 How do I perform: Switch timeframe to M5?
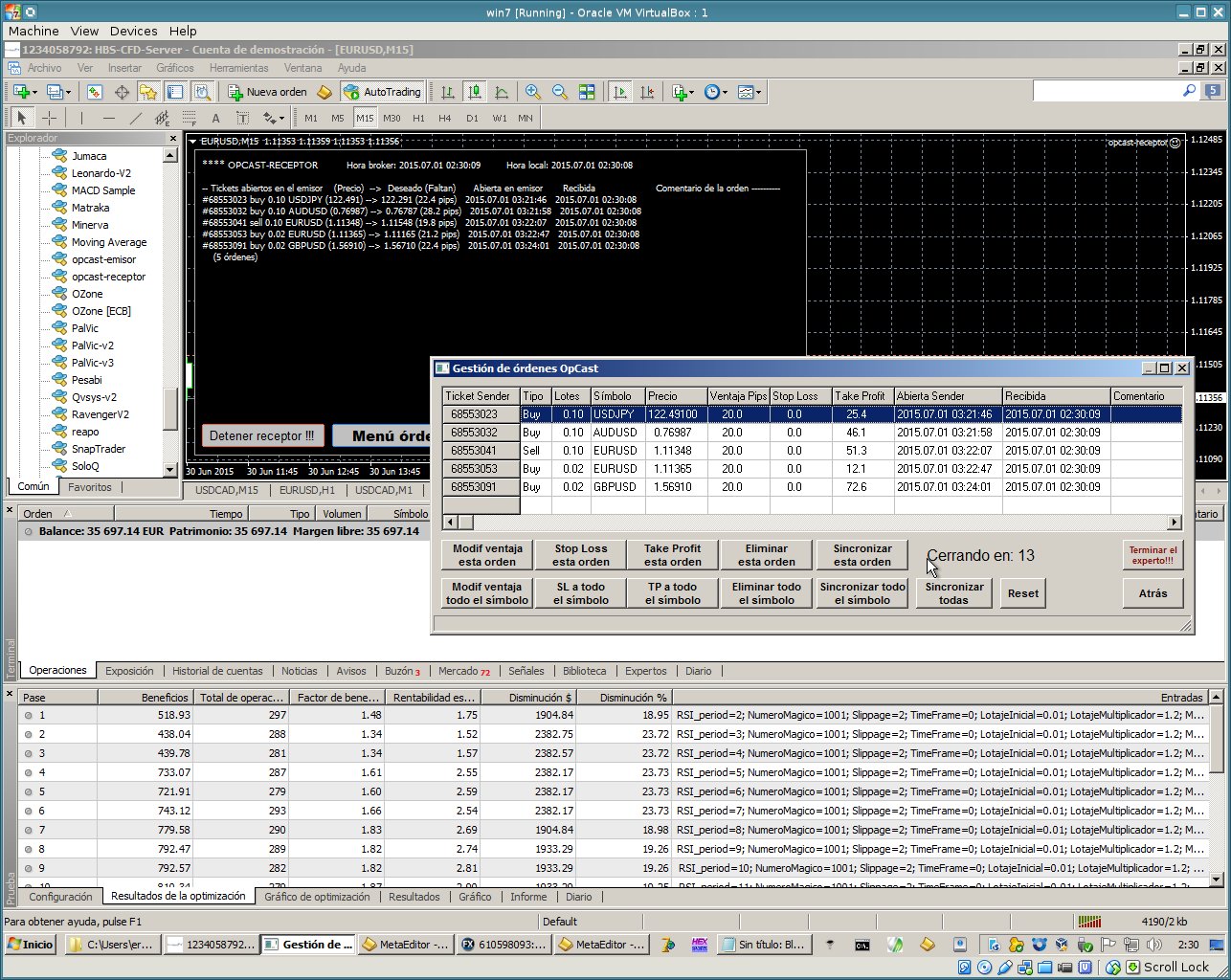(x=338, y=118)
